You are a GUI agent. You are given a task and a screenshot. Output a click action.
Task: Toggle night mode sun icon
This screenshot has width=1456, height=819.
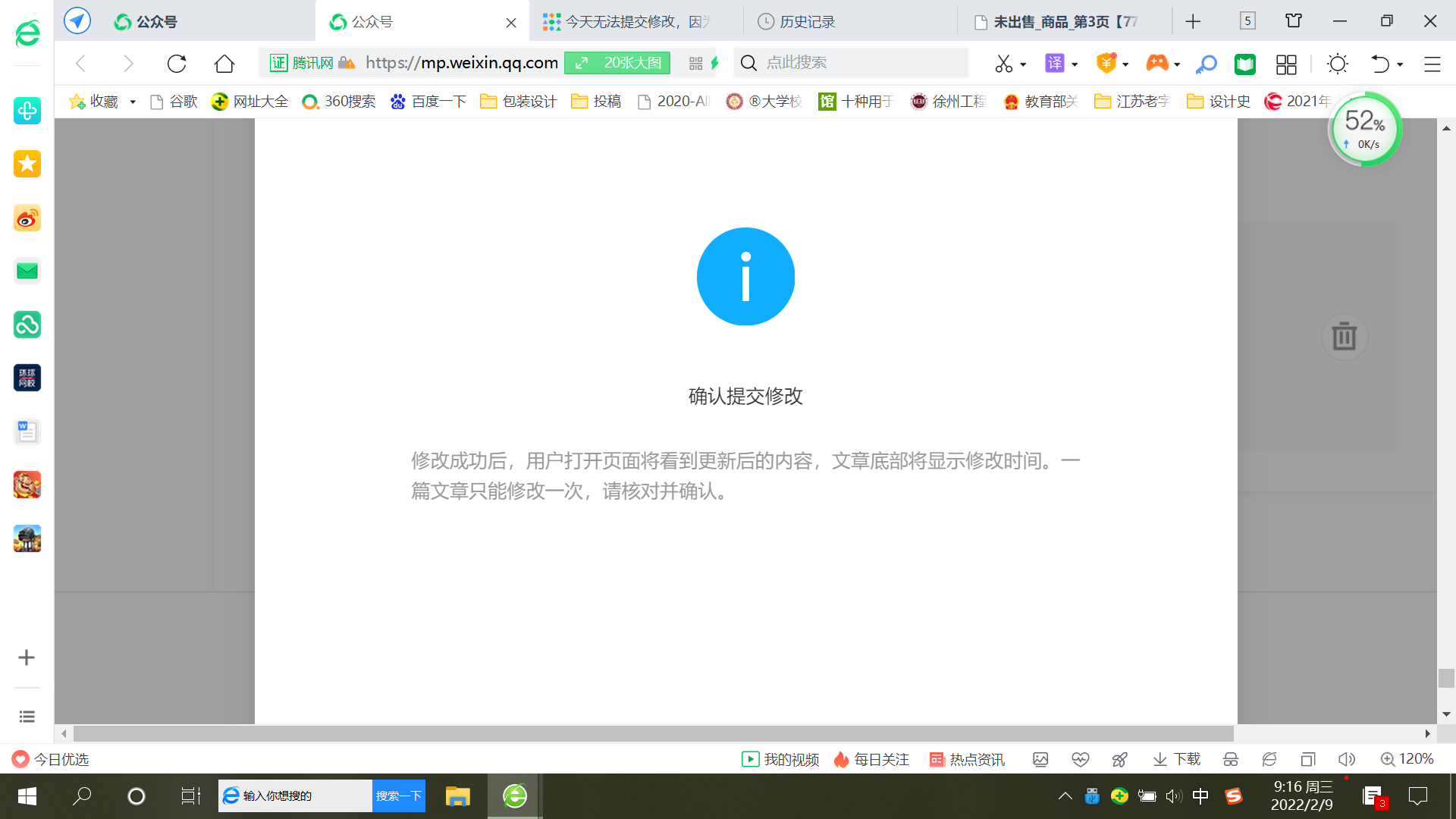pos(1338,64)
